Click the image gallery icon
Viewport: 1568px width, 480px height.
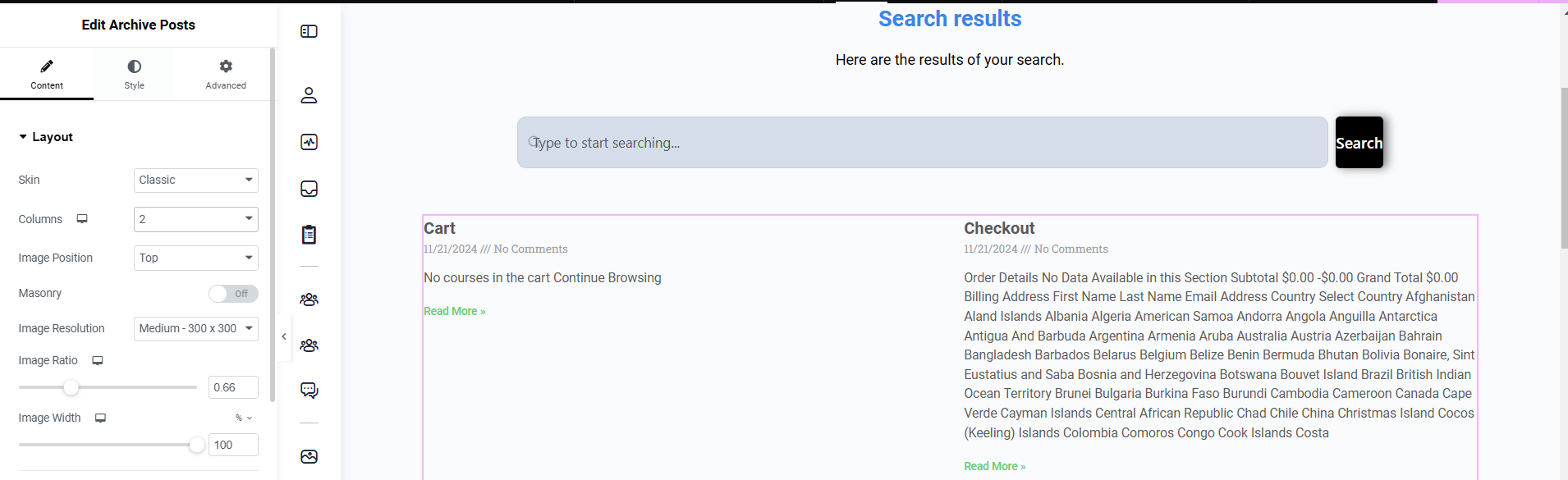(309, 457)
